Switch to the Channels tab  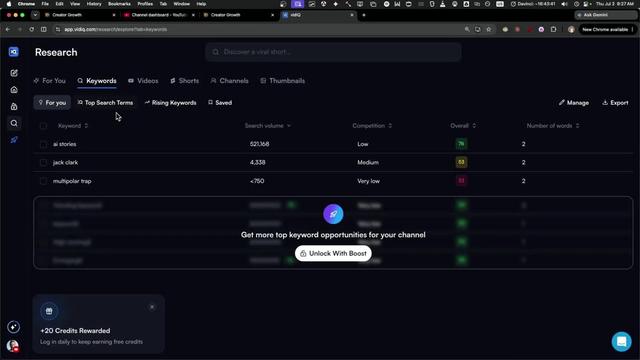[229, 81]
